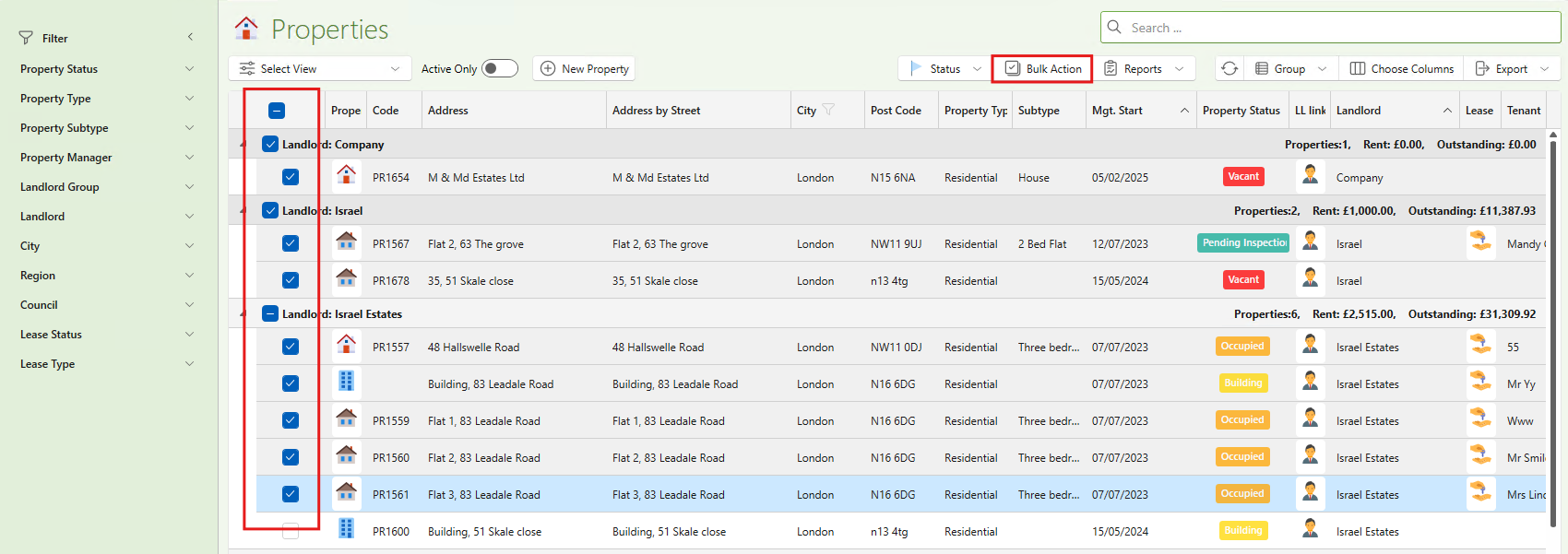The width and height of the screenshot is (1568, 554).
Task: Toggle the select-all checkbox in the header
Action: point(277,111)
